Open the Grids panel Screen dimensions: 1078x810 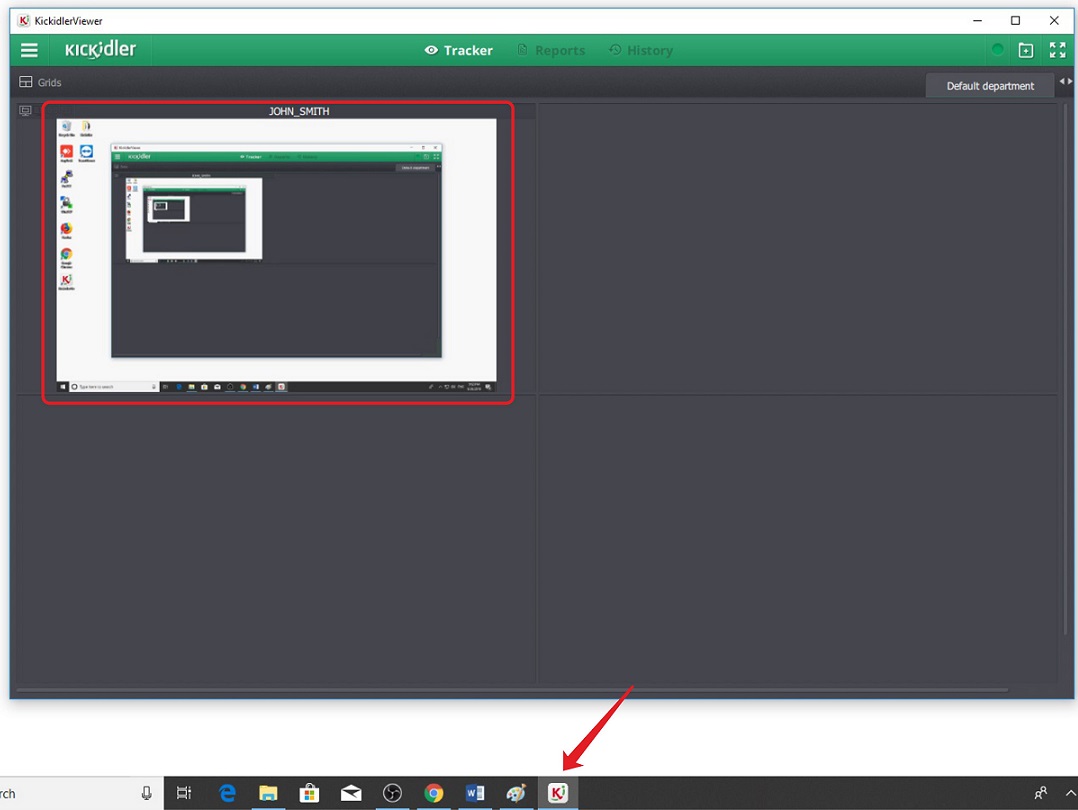[x=41, y=82]
